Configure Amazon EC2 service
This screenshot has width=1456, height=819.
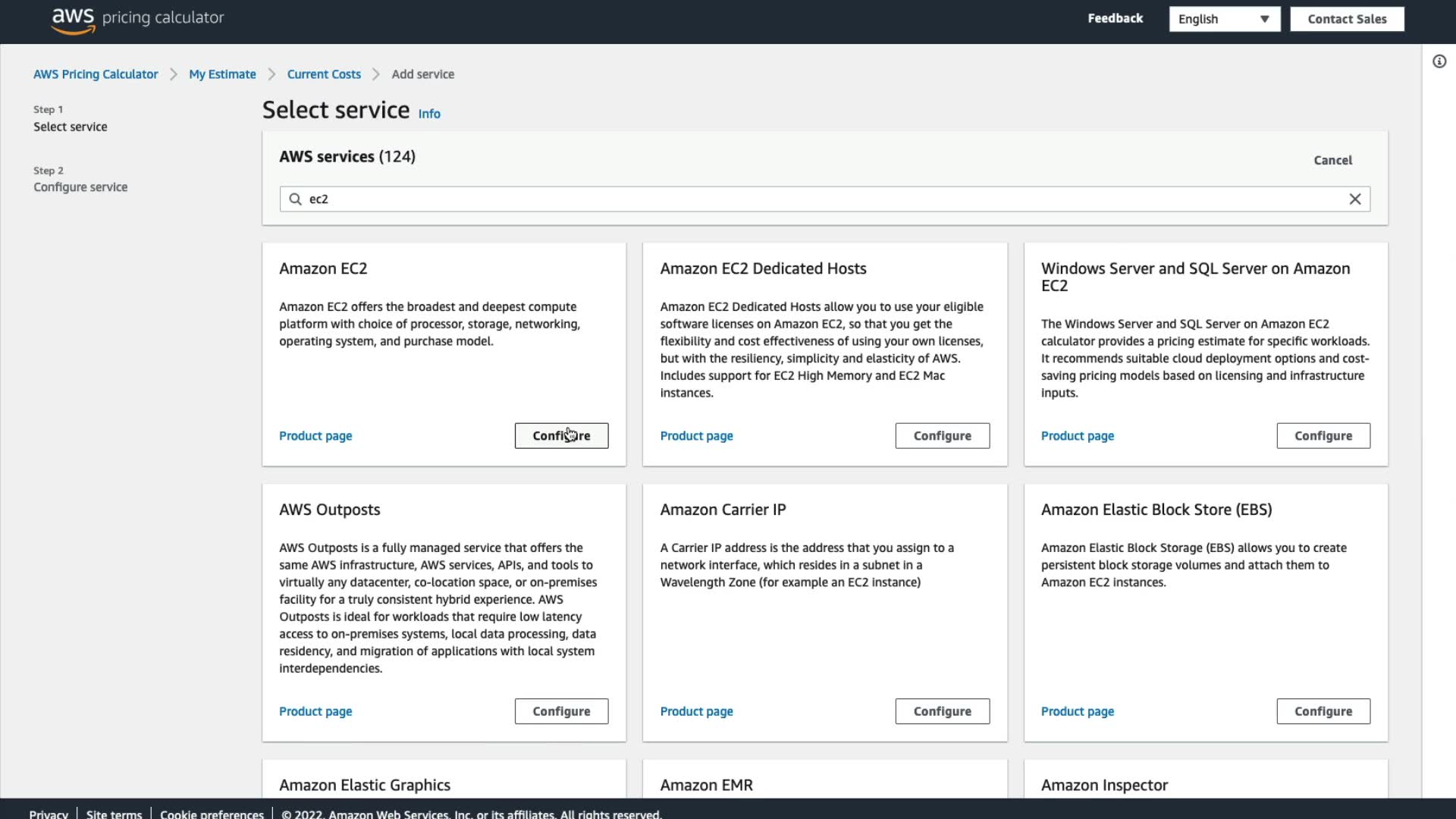coord(561,436)
